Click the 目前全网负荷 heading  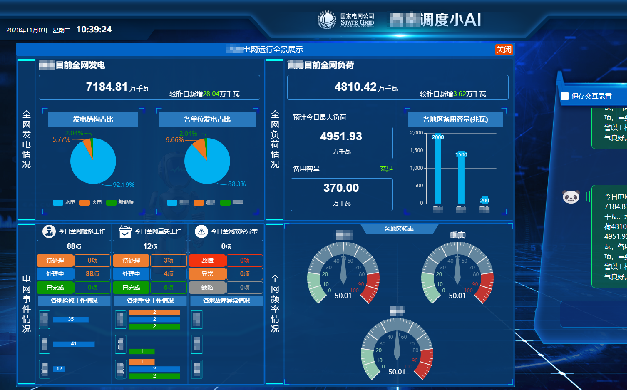tap(329, 65)
